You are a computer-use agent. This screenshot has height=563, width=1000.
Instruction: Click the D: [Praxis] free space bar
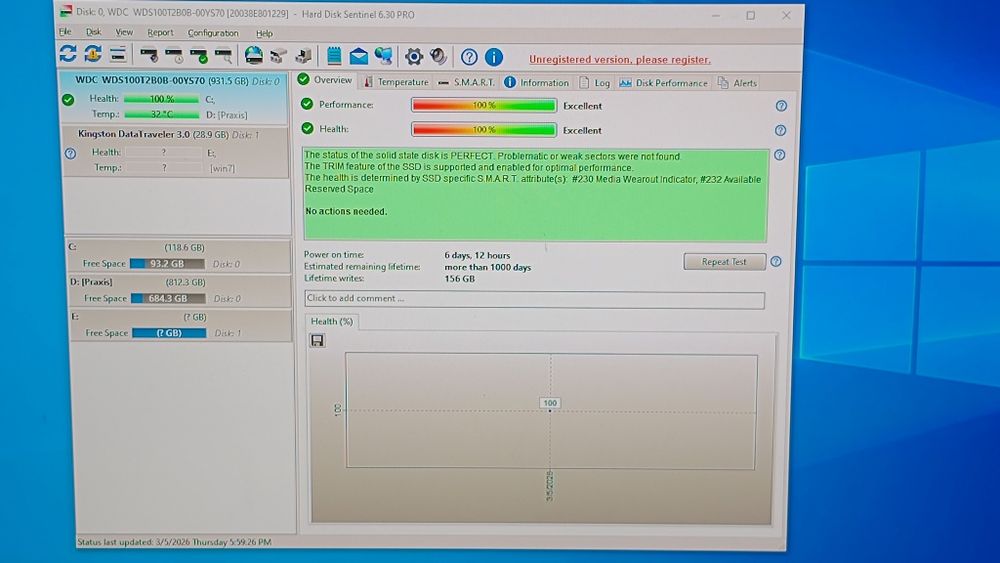coord(168,298)
